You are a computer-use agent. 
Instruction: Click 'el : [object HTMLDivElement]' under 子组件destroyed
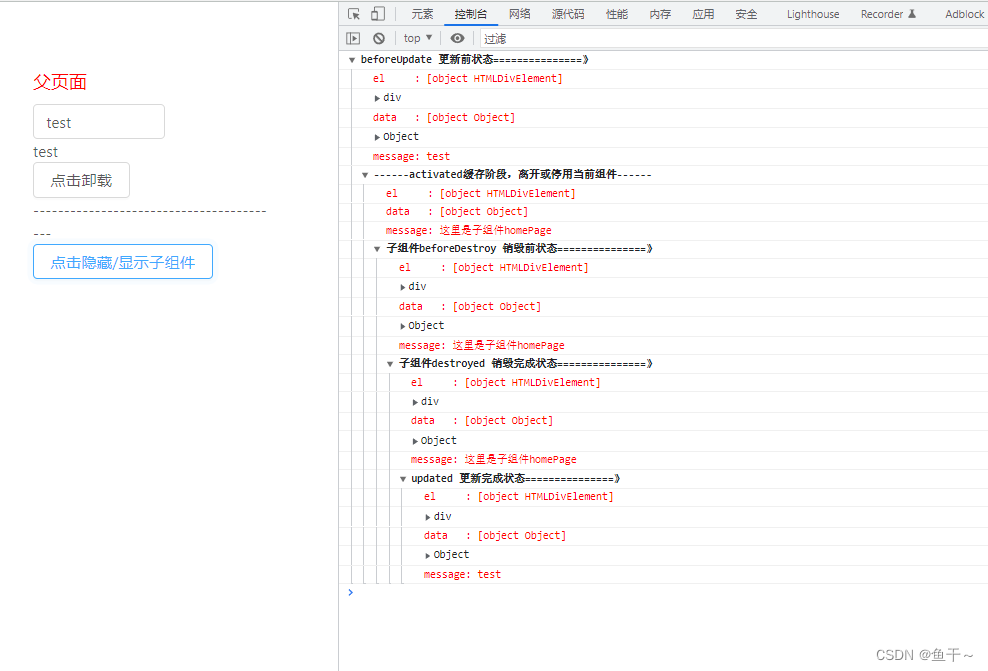pyautogui.click(x=505, y=382)
